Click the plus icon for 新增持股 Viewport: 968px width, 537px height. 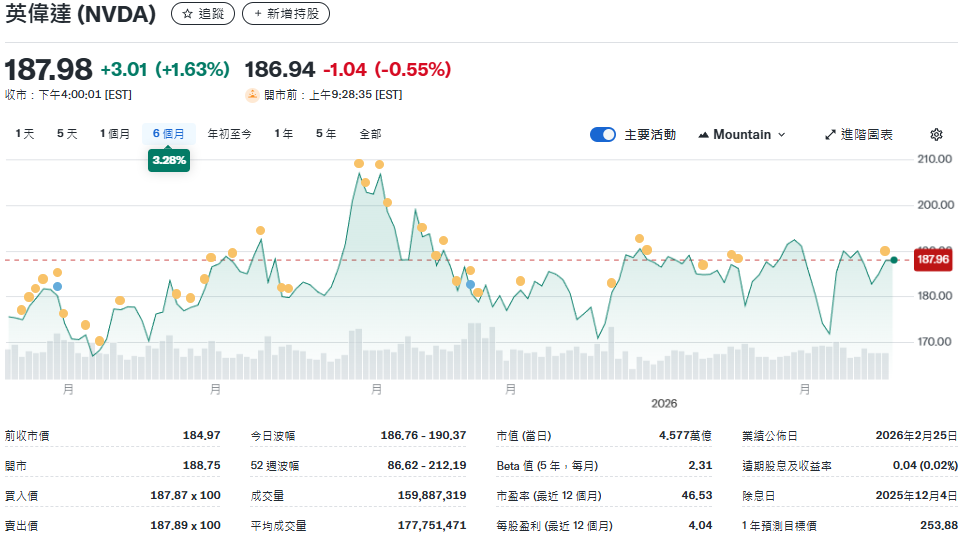[259, 14]
